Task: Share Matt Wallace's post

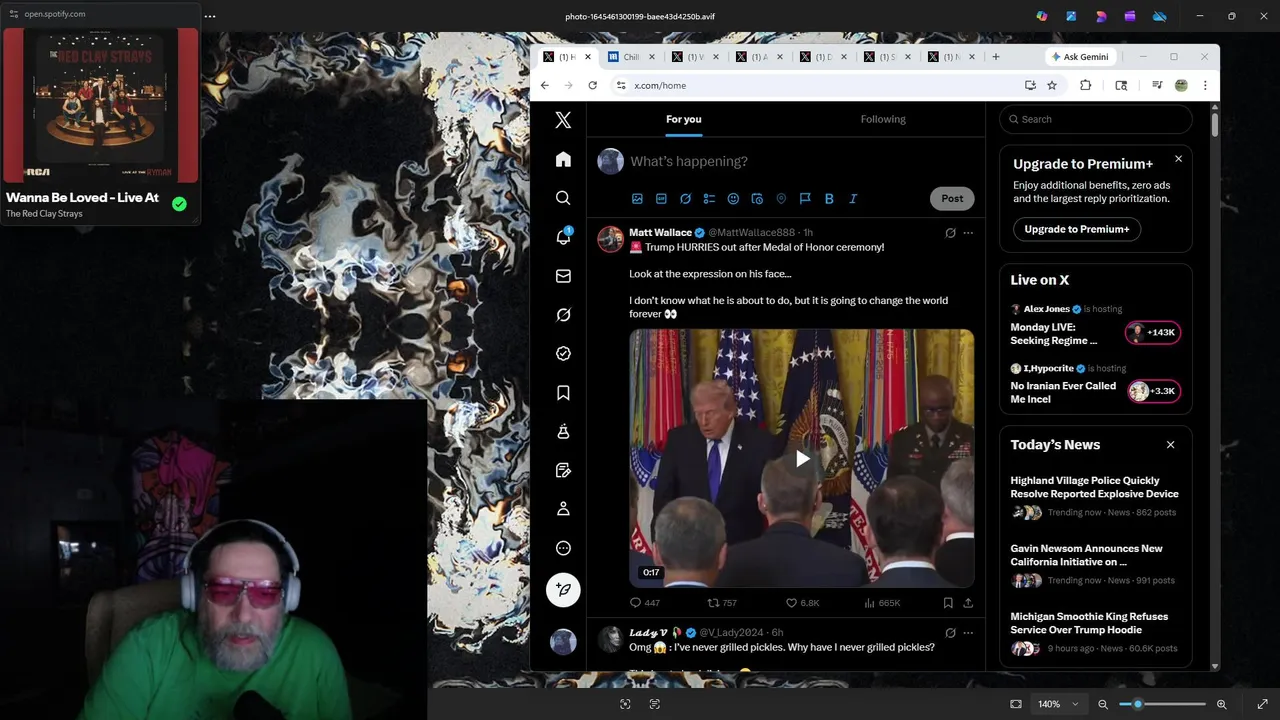Action: [x=968, y=603]
